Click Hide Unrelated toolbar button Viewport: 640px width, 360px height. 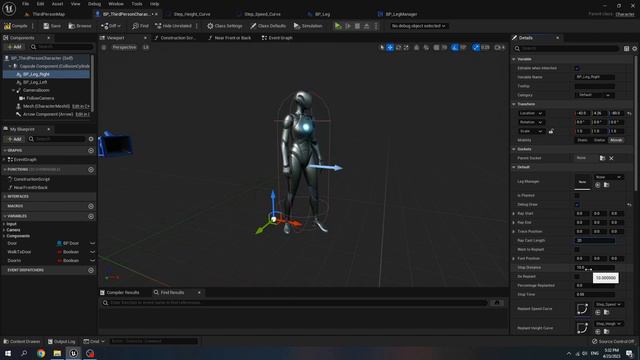pos(173,26)
